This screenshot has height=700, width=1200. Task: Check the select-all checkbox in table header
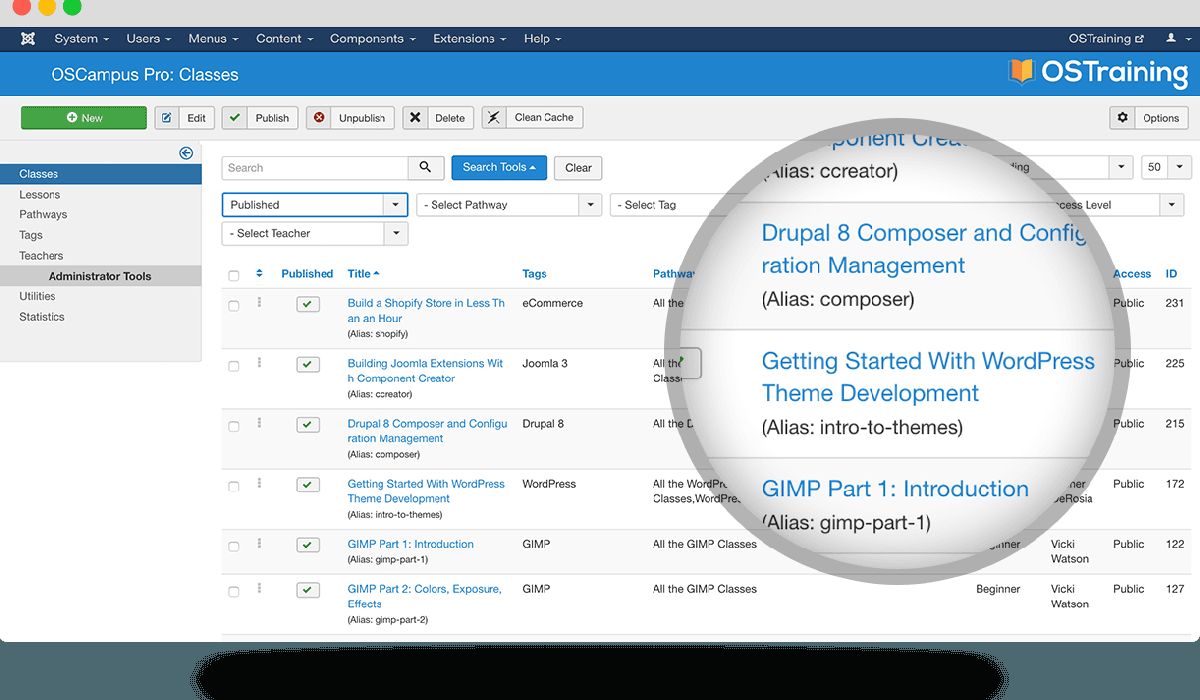(234, 276)
